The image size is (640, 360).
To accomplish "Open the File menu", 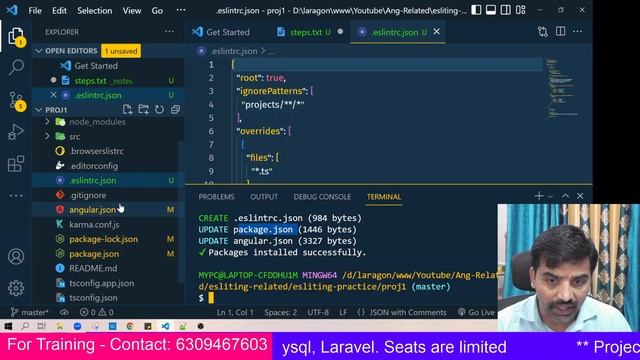I will 35,11.
